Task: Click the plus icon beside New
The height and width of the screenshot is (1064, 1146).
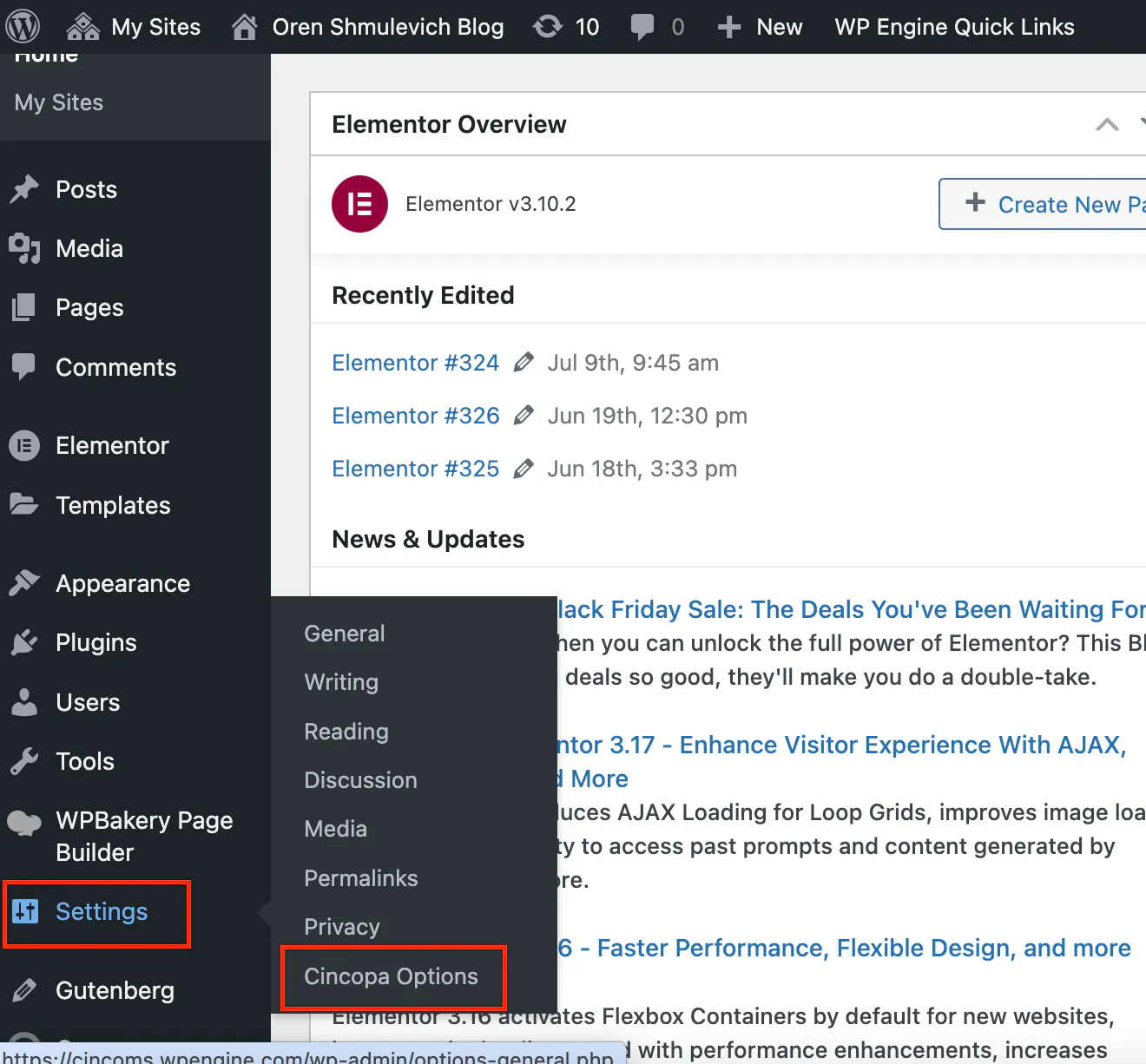Action: coord(729,28)
